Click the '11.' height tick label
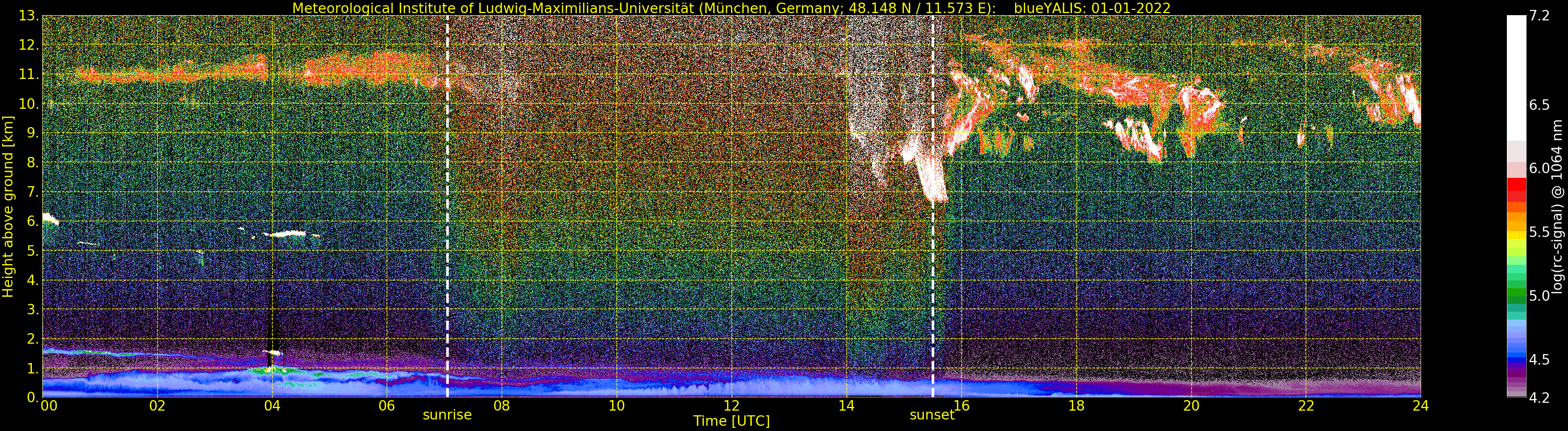1568x431 pixels. (29, 74)
